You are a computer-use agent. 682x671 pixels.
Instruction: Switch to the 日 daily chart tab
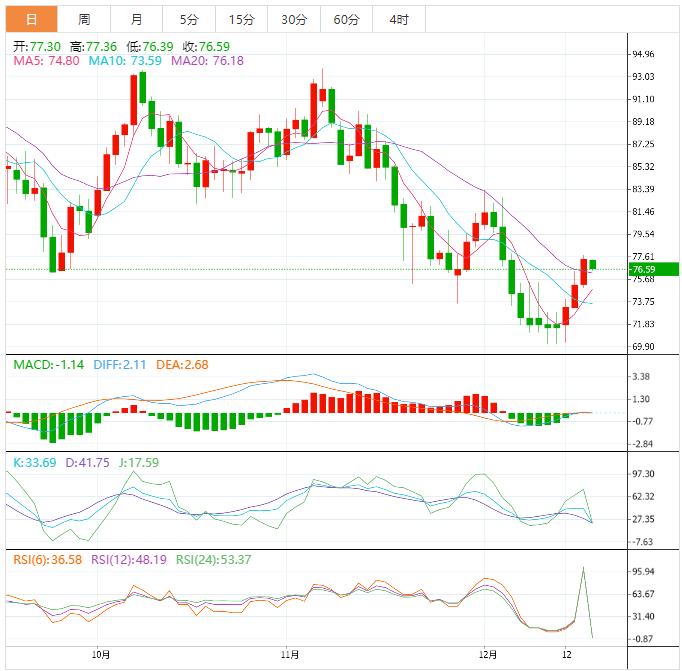coord(32,20)
